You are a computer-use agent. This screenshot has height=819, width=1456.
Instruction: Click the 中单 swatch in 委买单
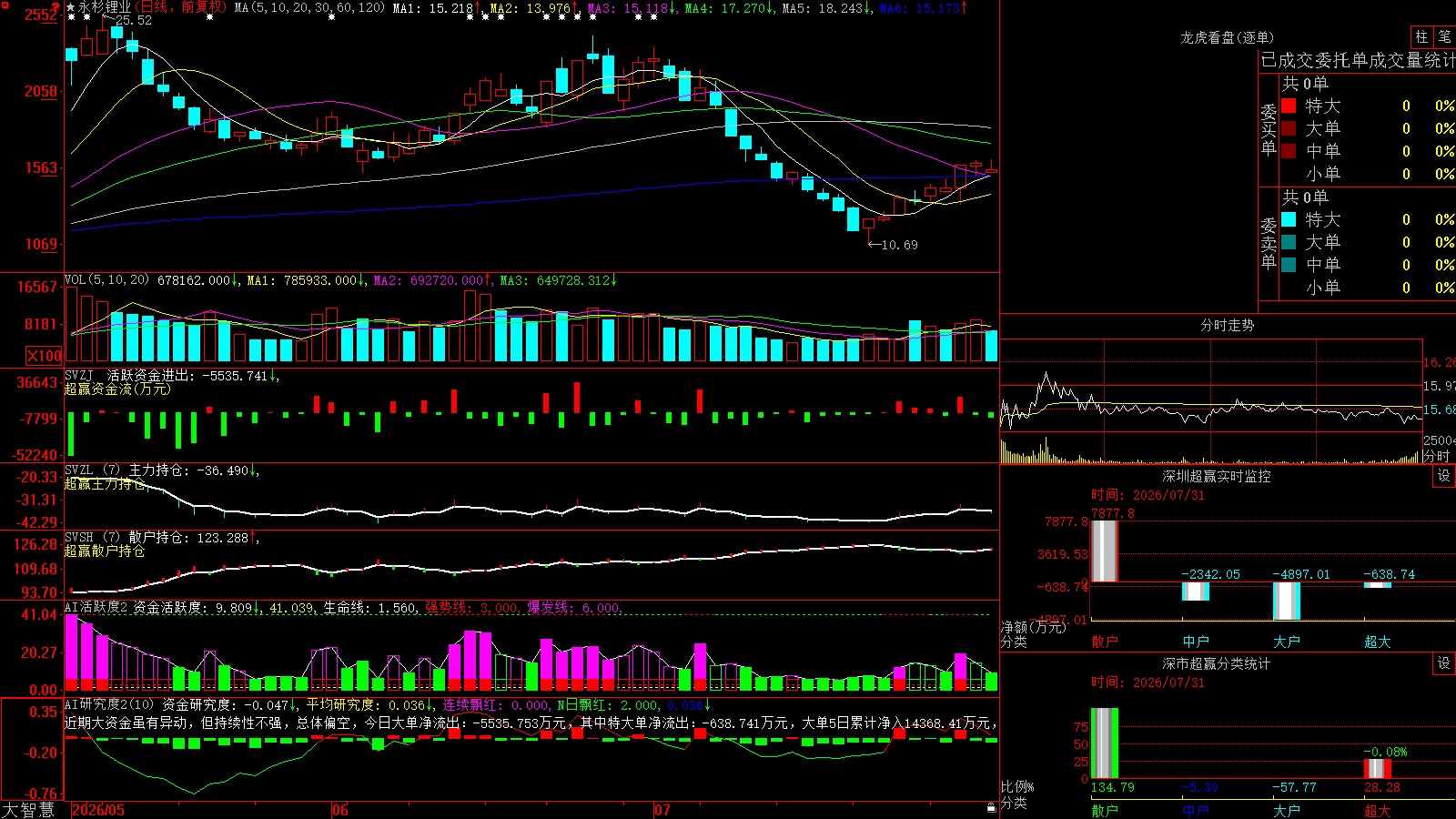(1289, 151)
